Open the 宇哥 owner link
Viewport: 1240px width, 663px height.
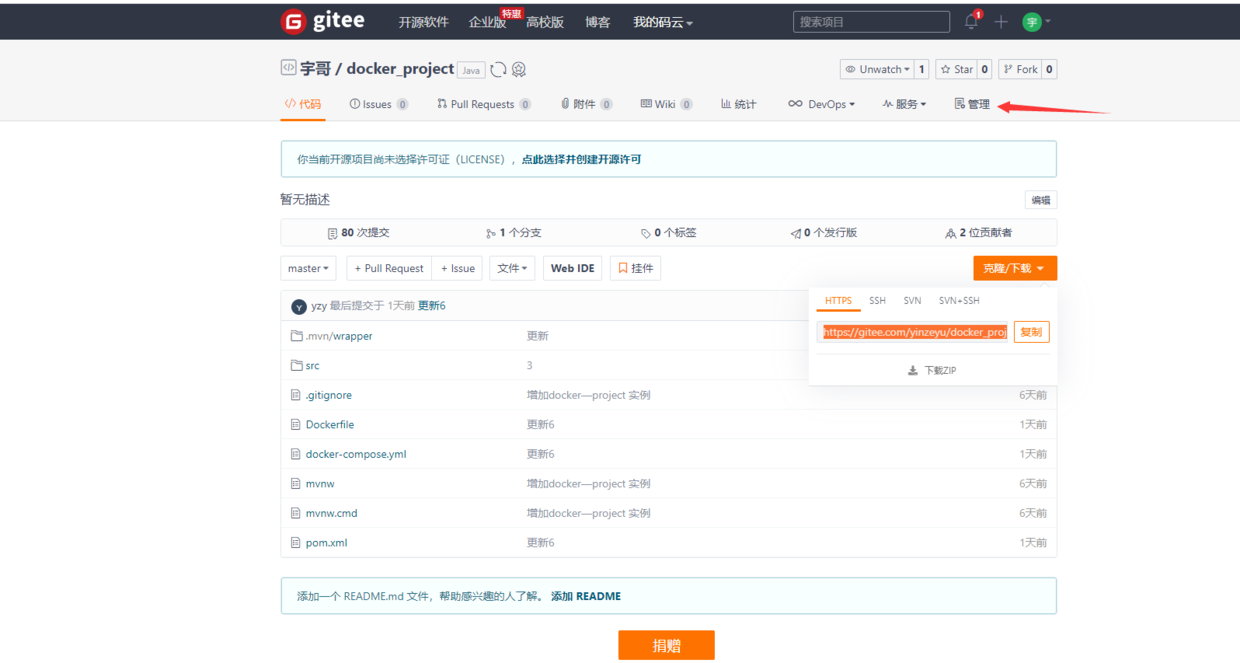pyautogui.click(x=315, y=69)
